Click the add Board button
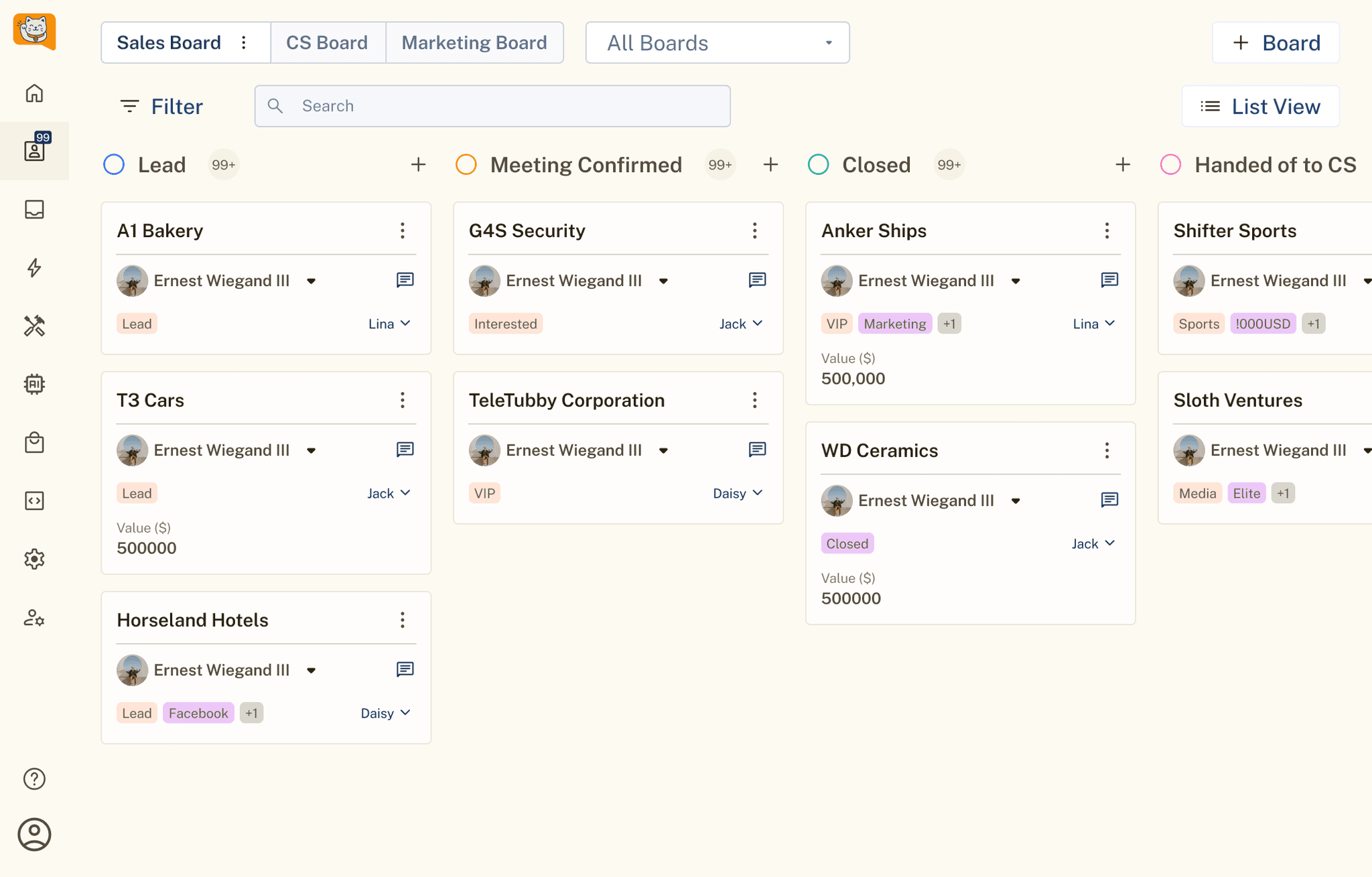This screenshot has width=1372, height=877. pos(1276,43)
